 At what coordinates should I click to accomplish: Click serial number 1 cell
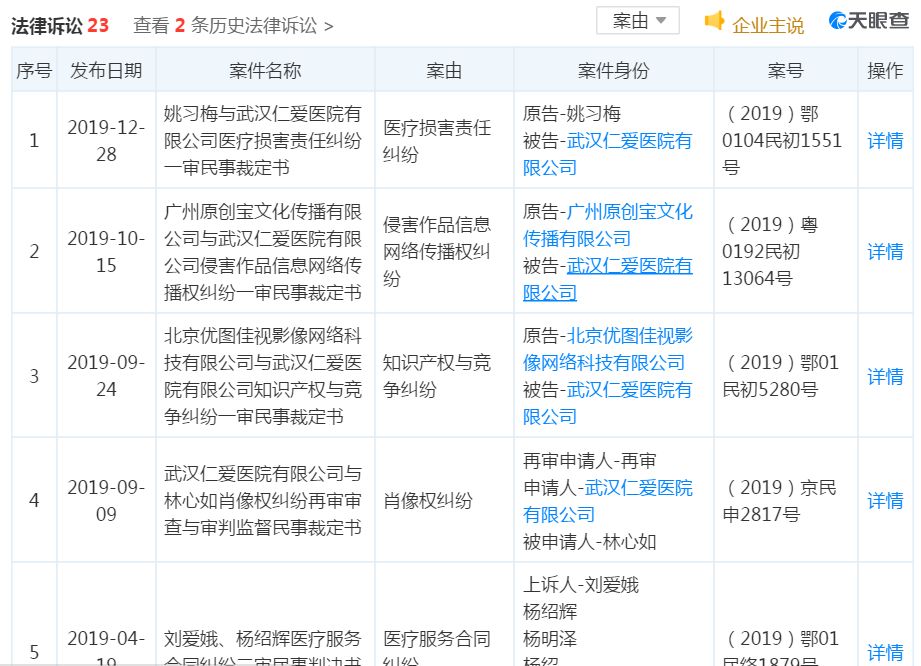pyautogui.click(x=34, y=140)
